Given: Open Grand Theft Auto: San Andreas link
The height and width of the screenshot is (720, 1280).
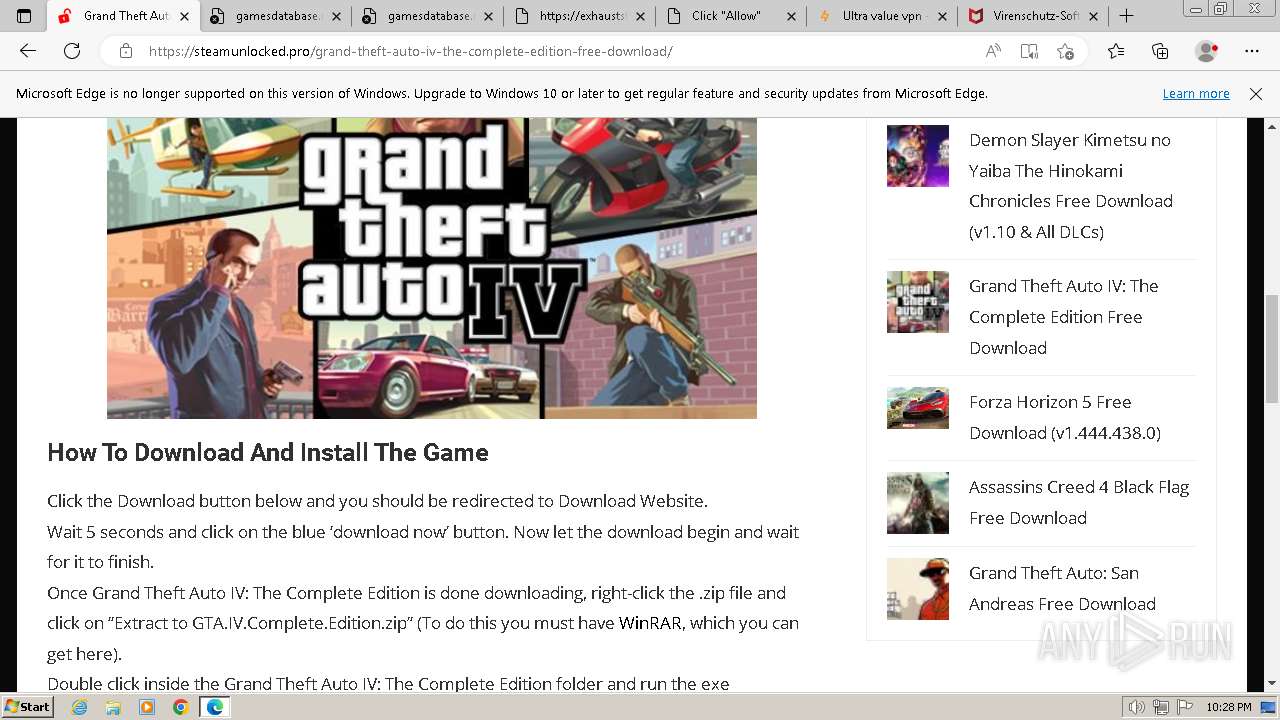Looking at the screenshot, I should tap(1062, 588).
